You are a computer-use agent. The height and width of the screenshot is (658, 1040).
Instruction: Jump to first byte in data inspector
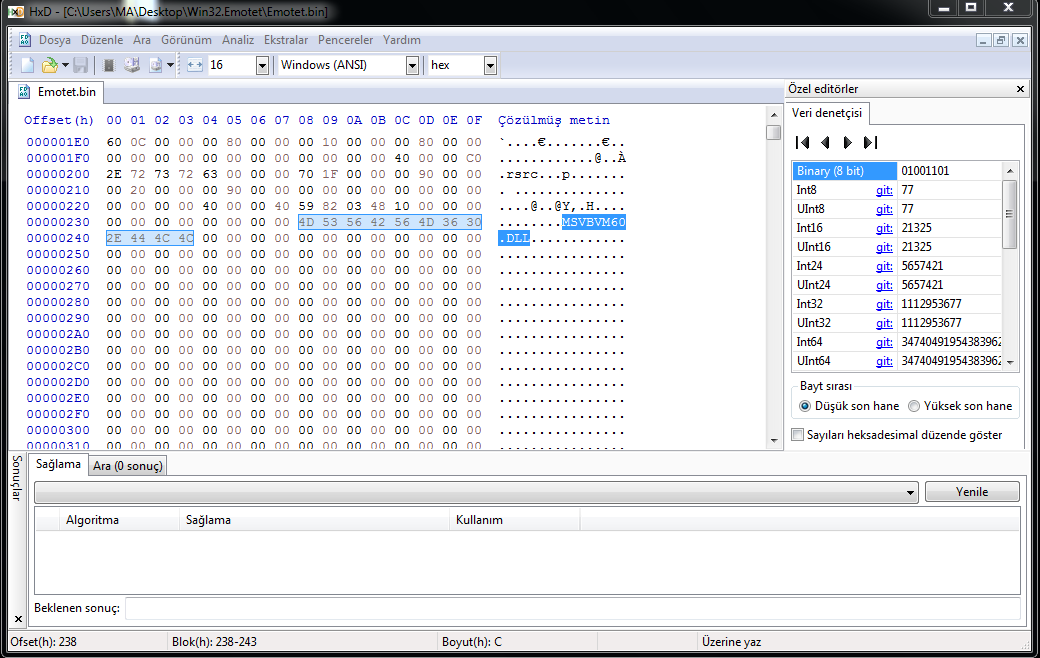coord(803,142)
